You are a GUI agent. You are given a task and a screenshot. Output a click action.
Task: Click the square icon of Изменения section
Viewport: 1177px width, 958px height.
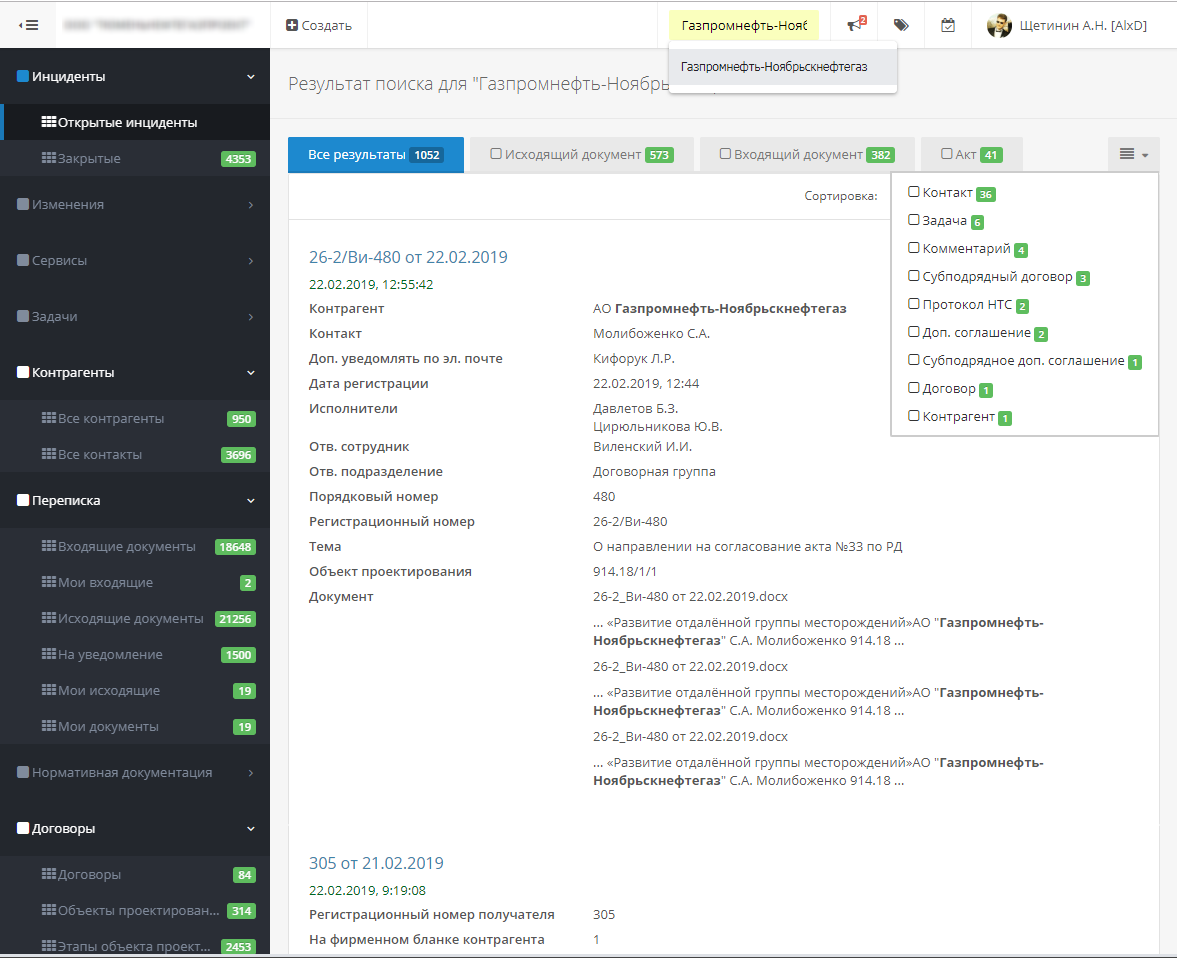(23, 204)
